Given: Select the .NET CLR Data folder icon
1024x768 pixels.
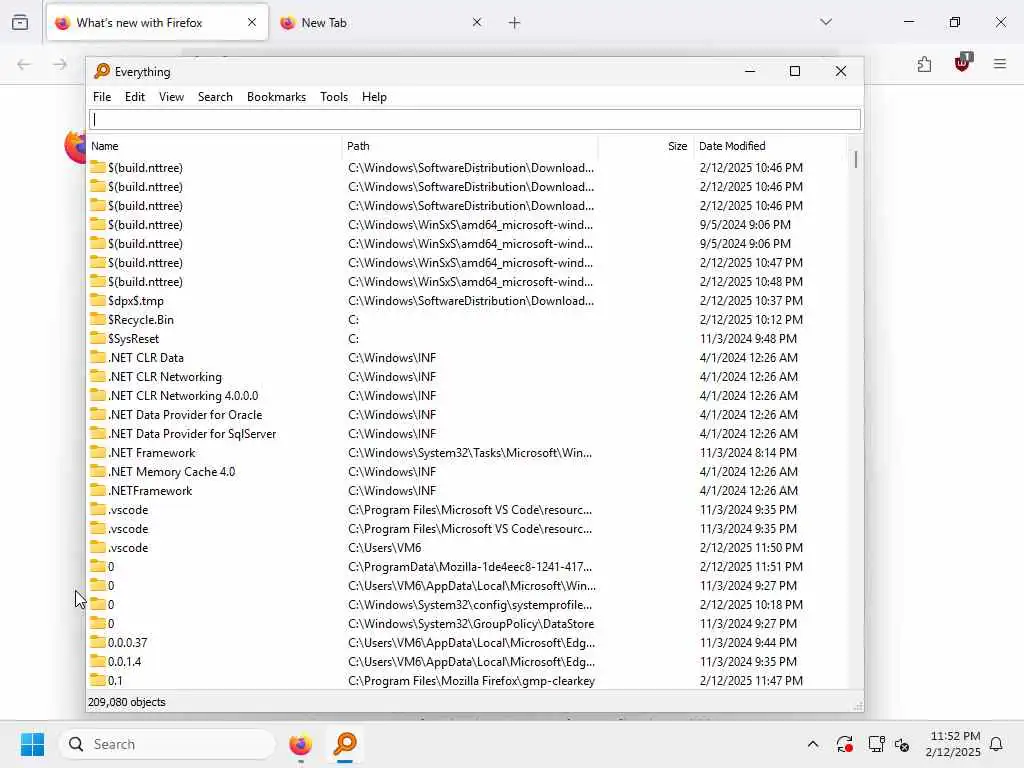Looking at the screenshot, I should click(98, 357).
